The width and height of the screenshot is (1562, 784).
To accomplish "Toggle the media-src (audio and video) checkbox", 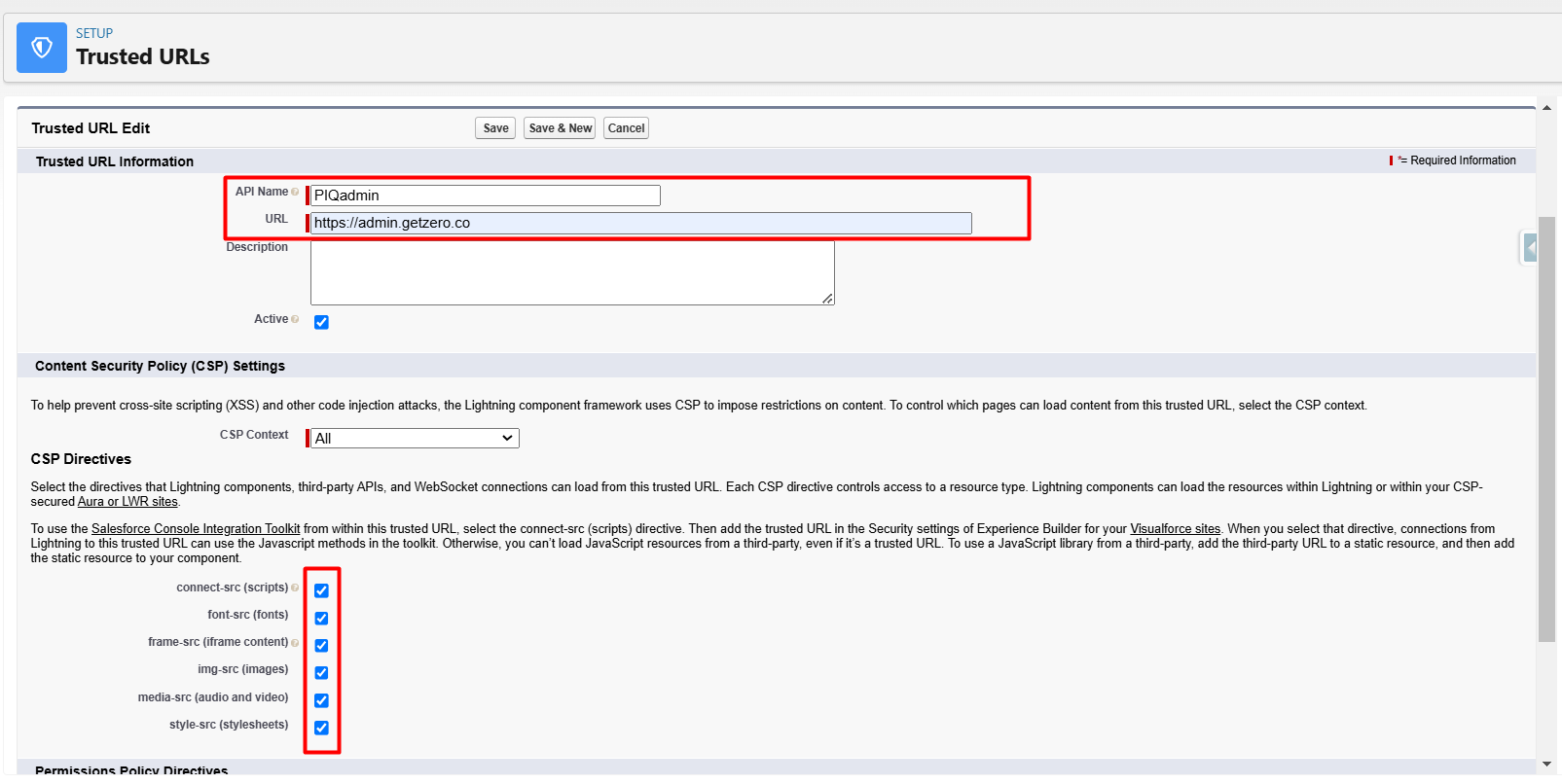I will [321, 700].
